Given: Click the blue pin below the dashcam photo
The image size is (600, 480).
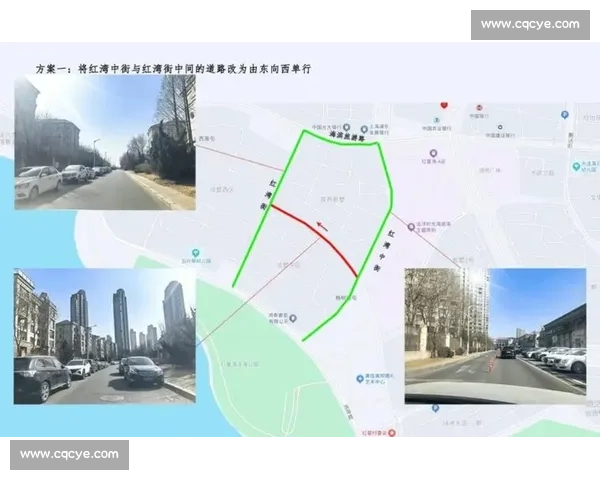Looking at the screenshot, I should 435,408.
